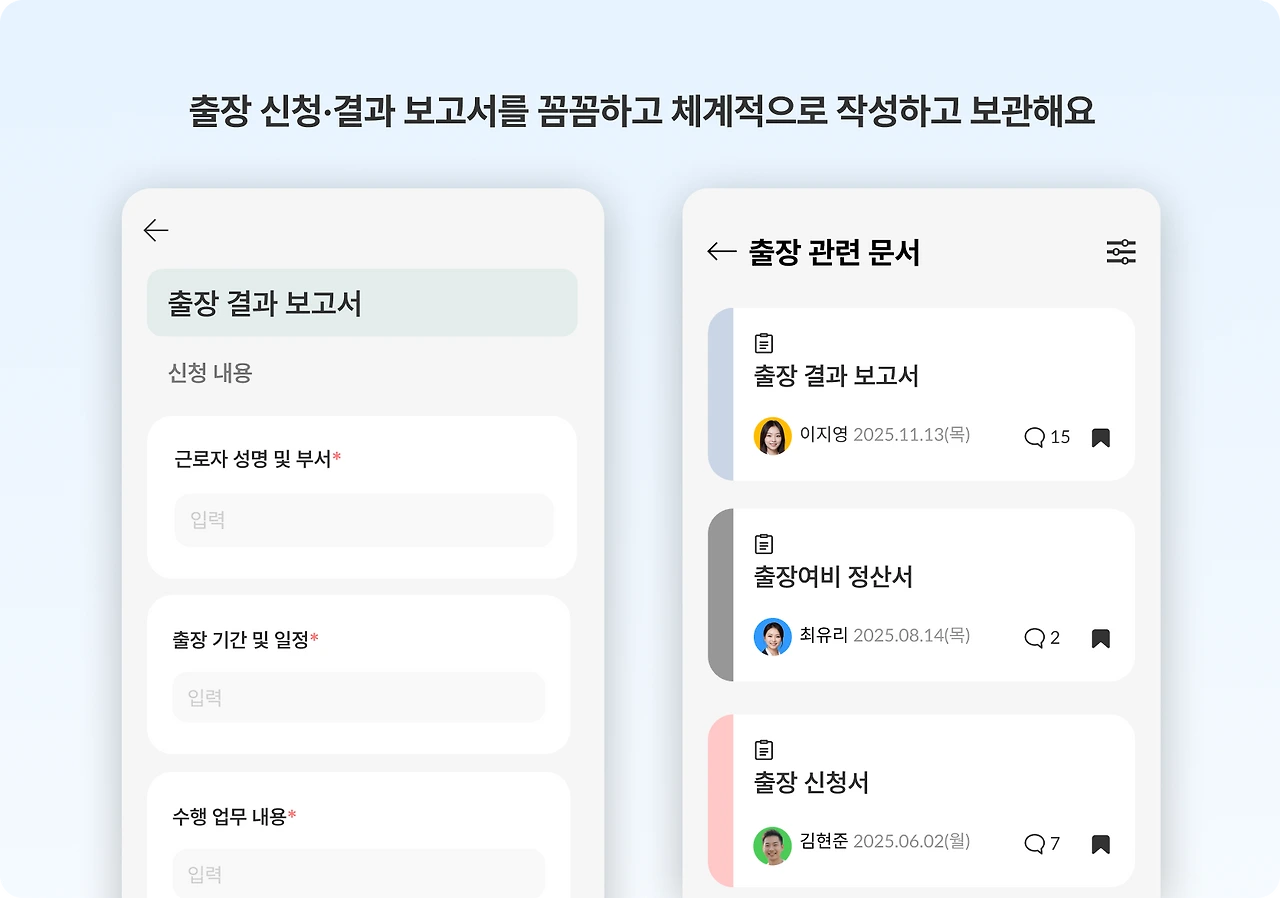Select the 출장 결과 보고서 form title bar
The height and width of the screenshot is (898, 1280).
[362, 303]
